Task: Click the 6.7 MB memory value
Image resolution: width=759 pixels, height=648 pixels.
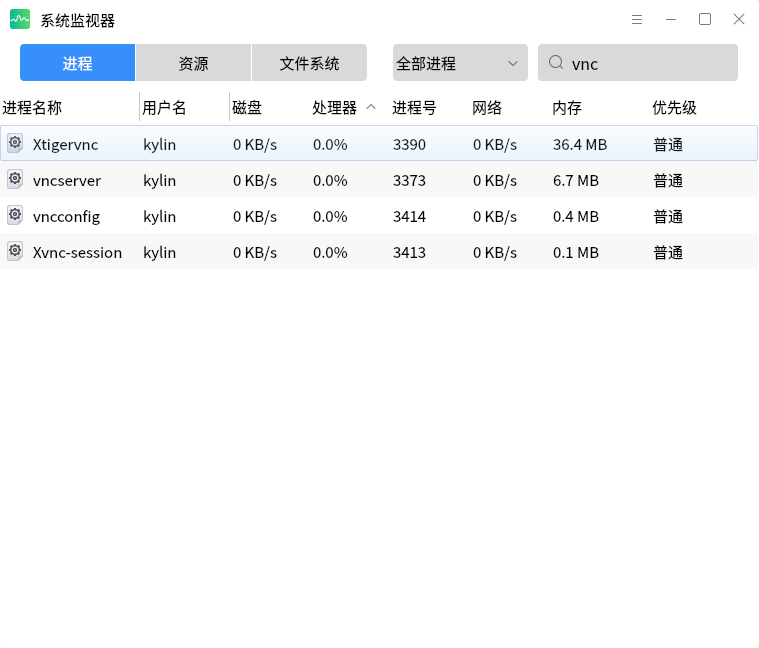Action: 576,181
